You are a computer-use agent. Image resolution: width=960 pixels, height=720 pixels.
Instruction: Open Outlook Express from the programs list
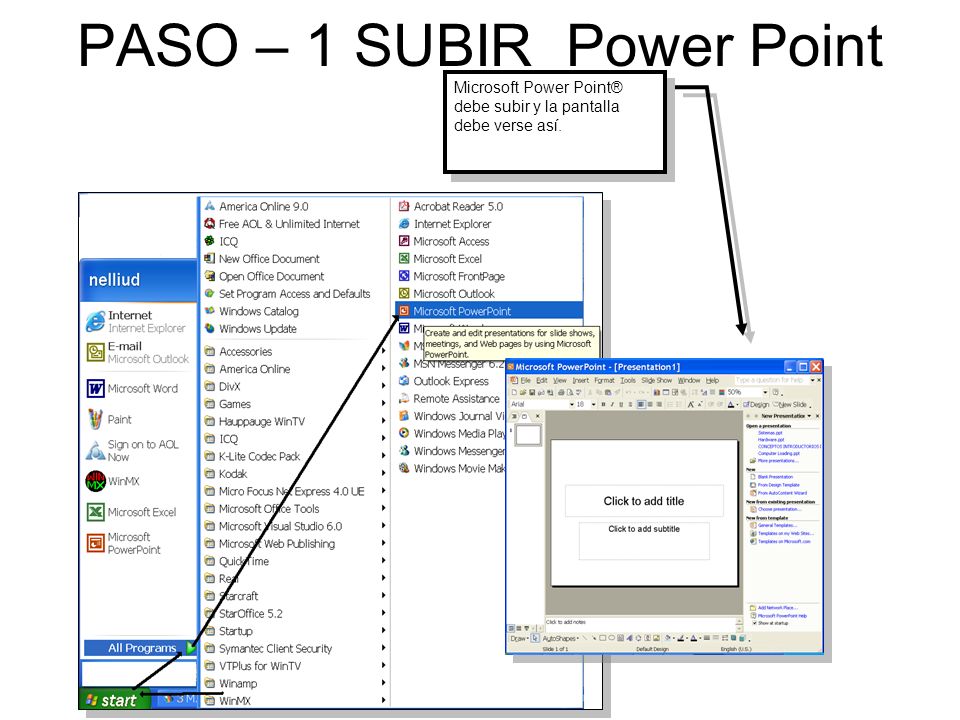(444, 381)
